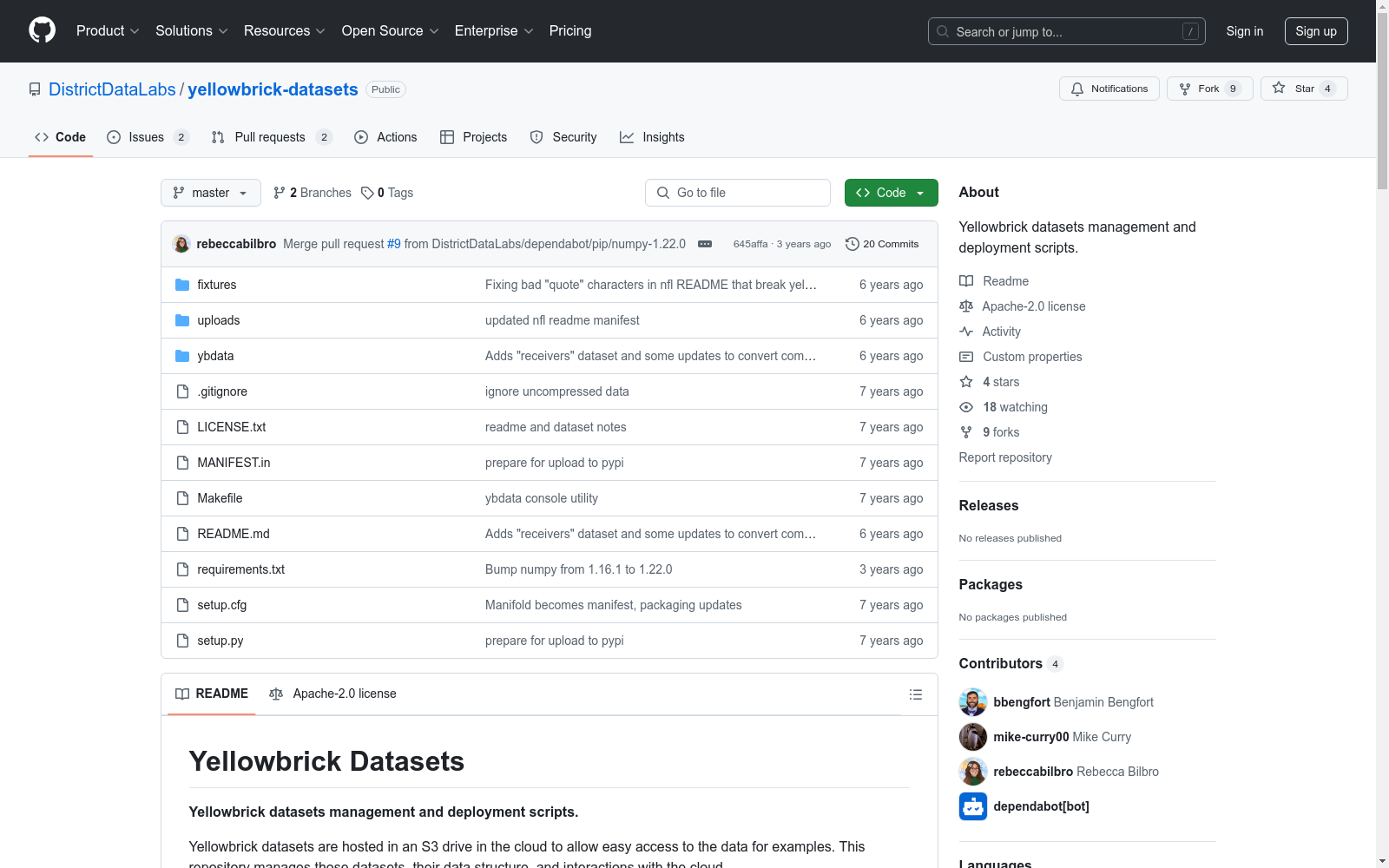Click the Sign in link
Viewport: 1389px width, 868px height.
pos(1245,31)
